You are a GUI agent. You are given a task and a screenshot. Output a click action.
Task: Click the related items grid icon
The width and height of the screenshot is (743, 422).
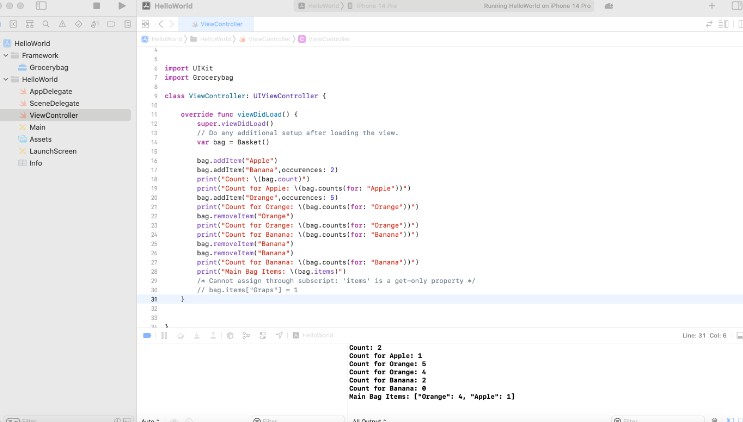pyautogui.click(x=144, y=23)
